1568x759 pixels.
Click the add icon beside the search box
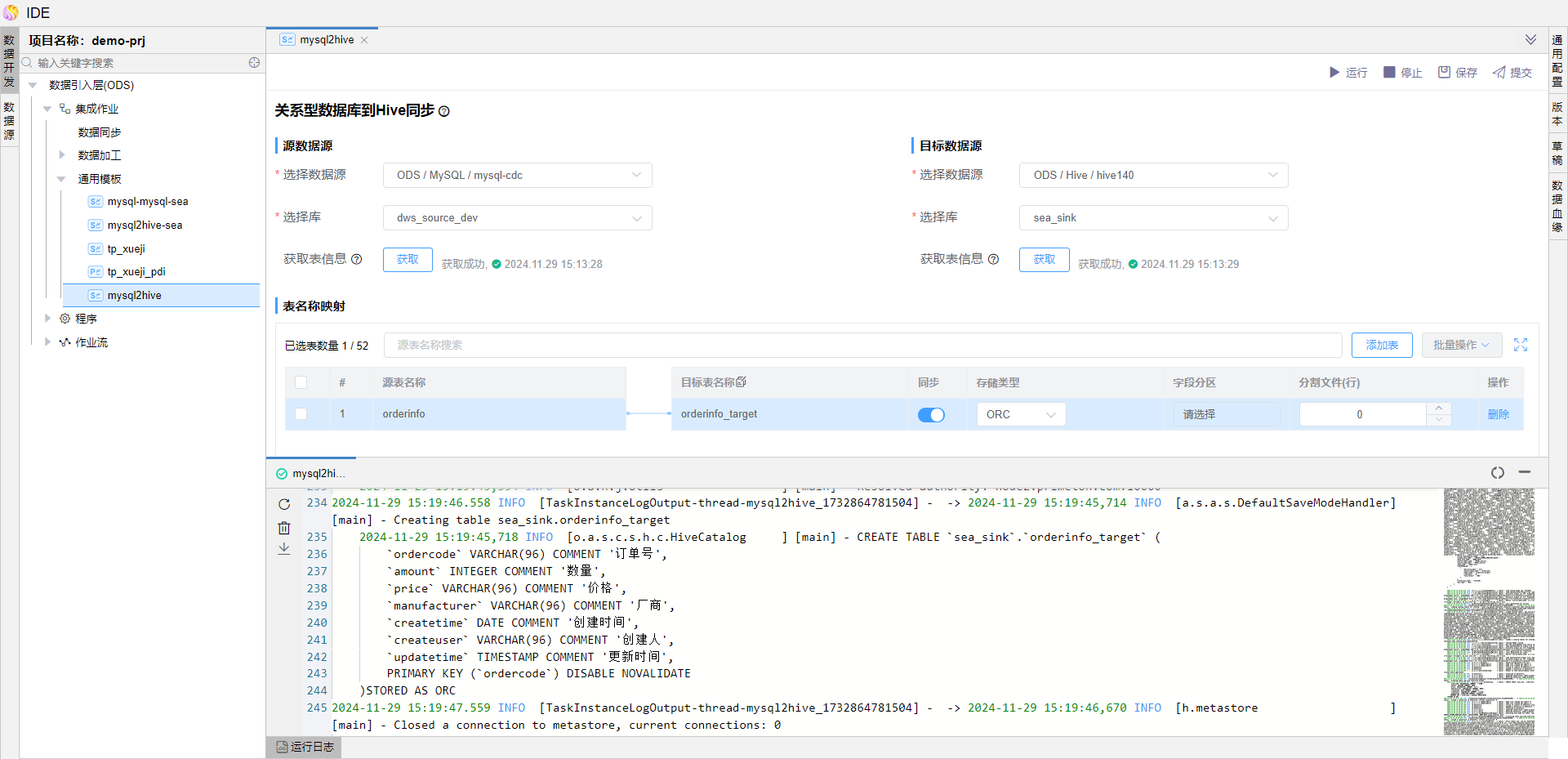tap(254, 63)
